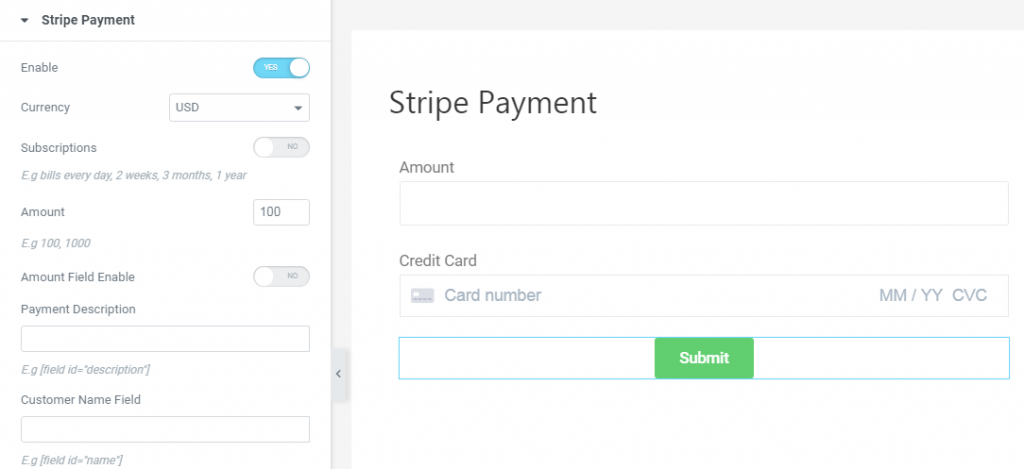1024x469 pixels.
Task: Turn off the Enable toggle
Action: (281, 68)
